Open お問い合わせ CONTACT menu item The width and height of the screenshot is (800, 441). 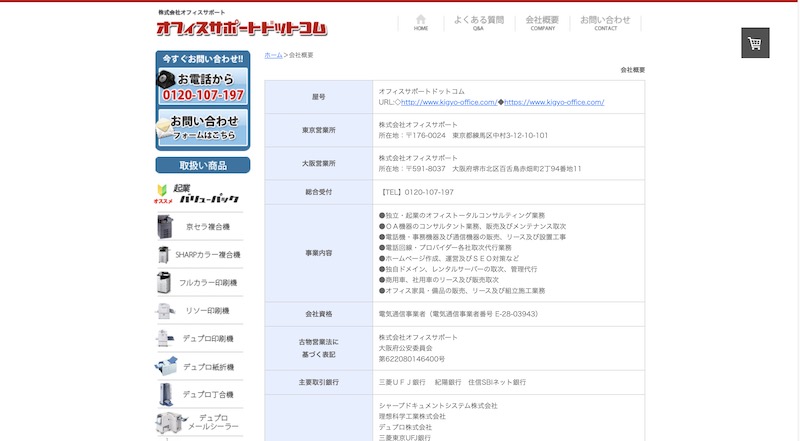605,22
